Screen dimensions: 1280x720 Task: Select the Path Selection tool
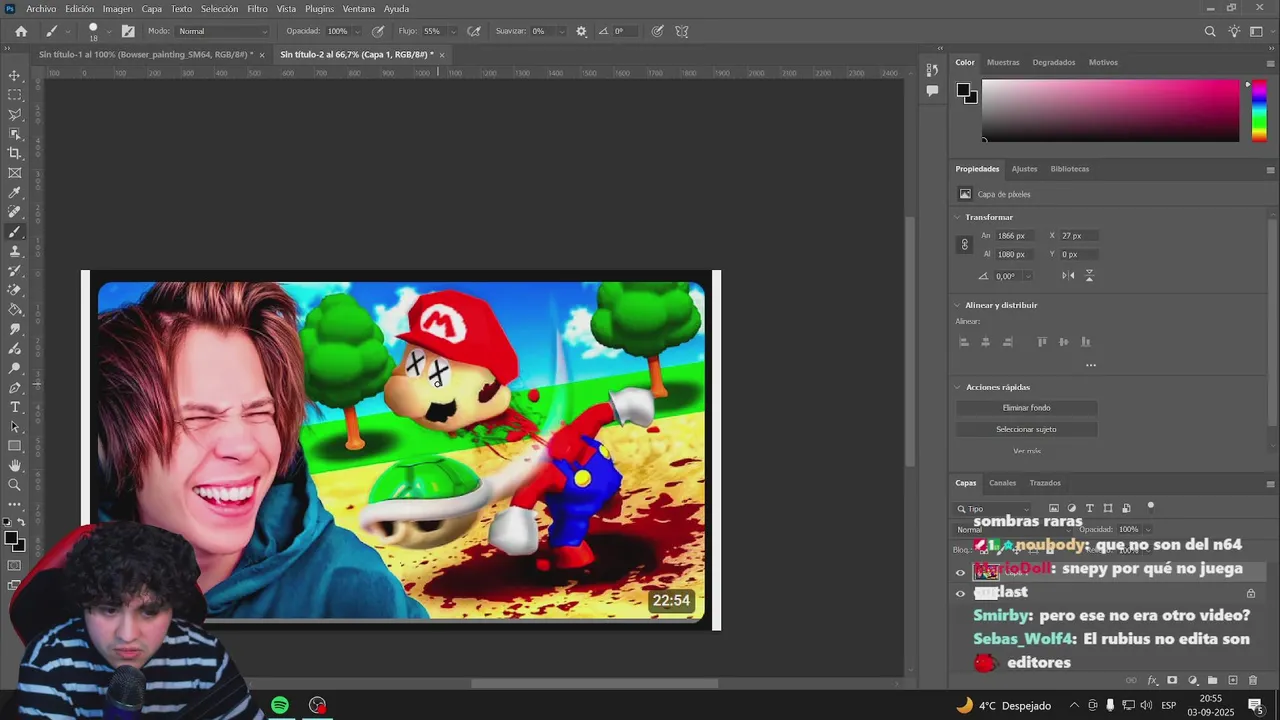click(15, 426)
